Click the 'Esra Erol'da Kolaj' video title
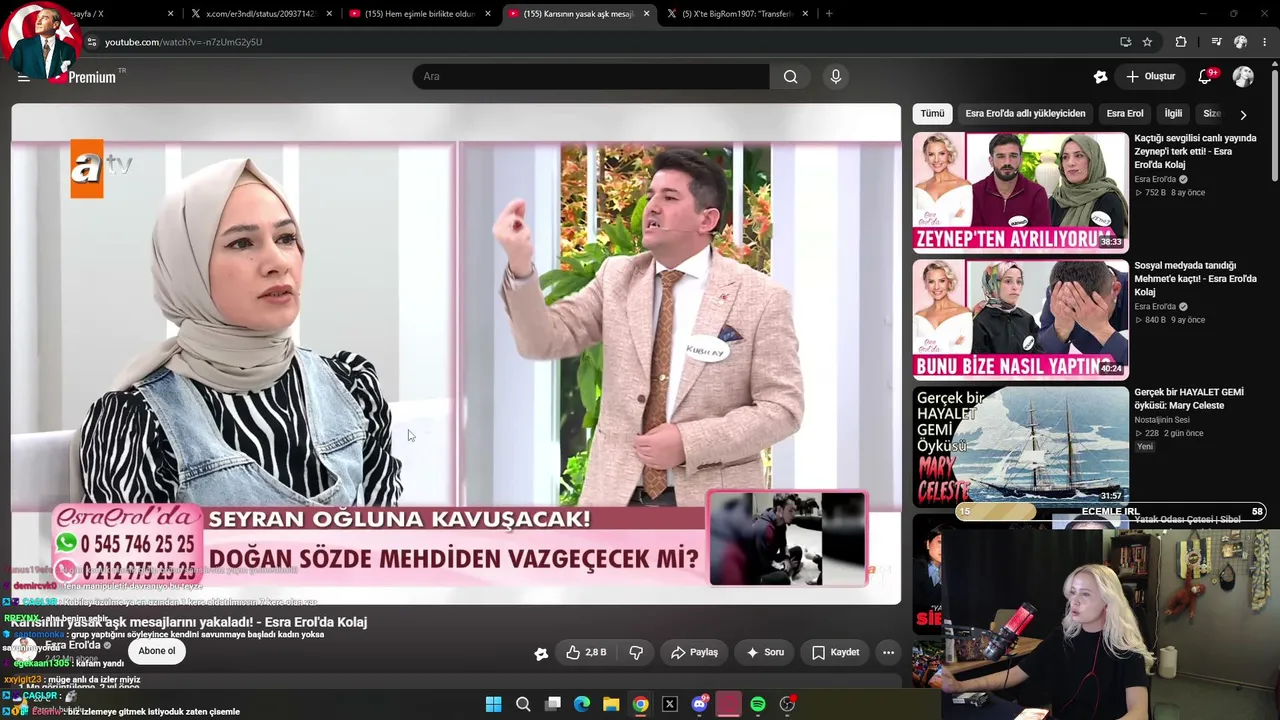Viewport: 1280px width, 720px height. pyautogui.click(x=189, y=622)
